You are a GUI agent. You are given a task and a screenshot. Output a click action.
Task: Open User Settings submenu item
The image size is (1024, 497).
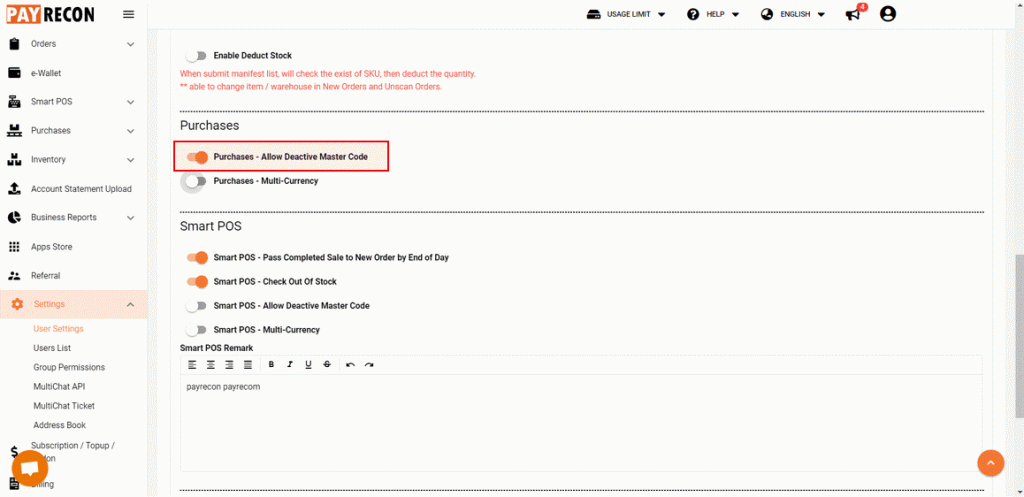(58, 329)
